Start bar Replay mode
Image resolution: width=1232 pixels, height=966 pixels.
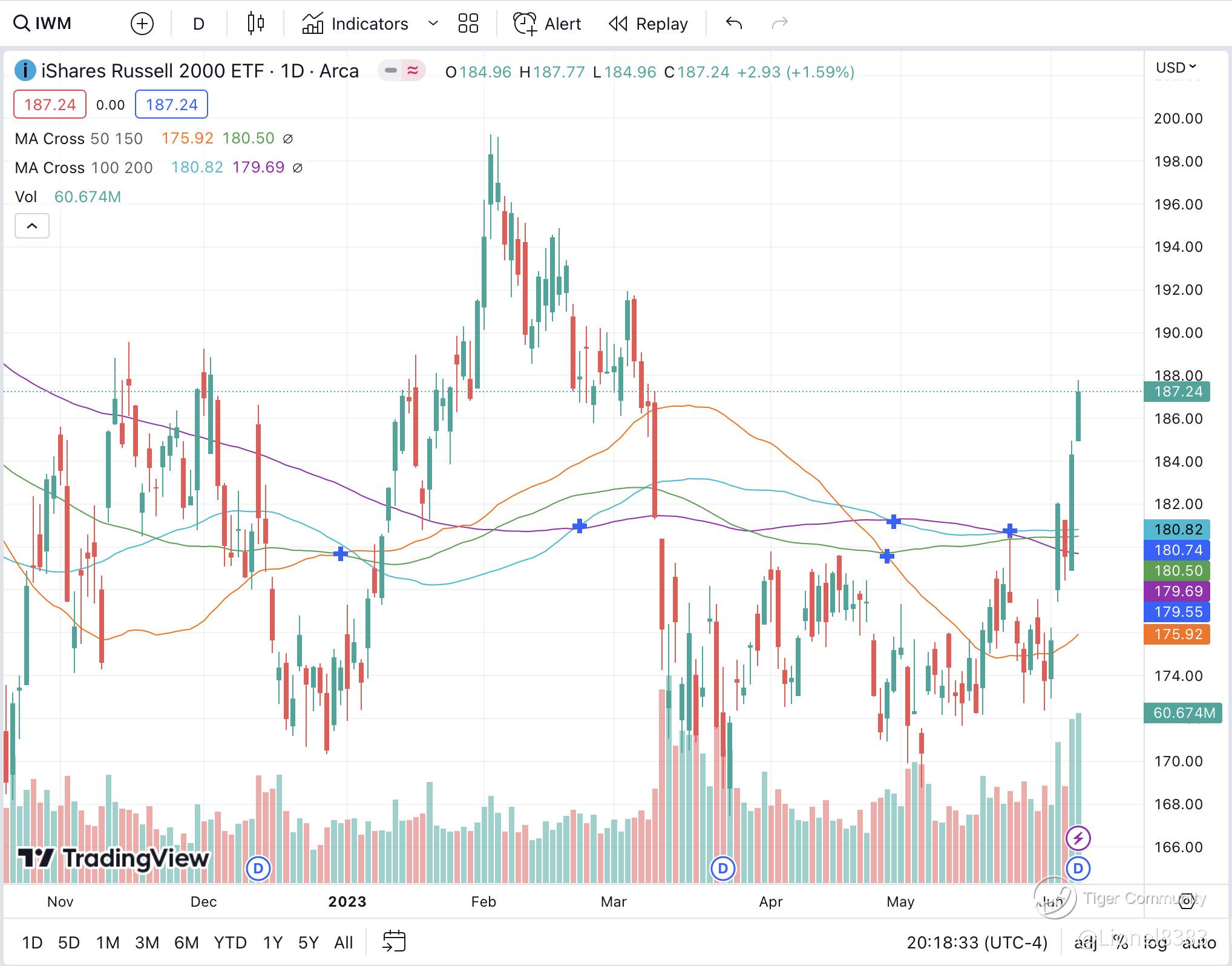(648, 24)
